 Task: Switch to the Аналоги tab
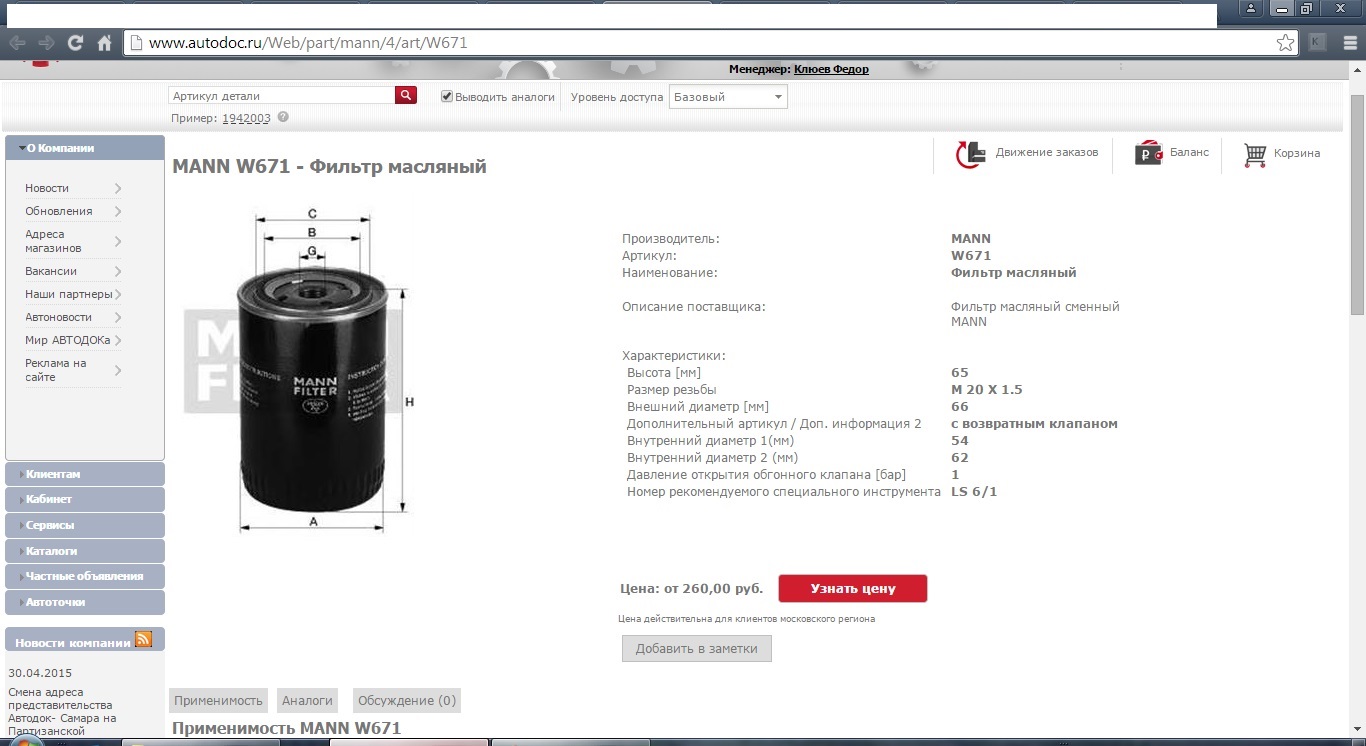pos(307,700)
